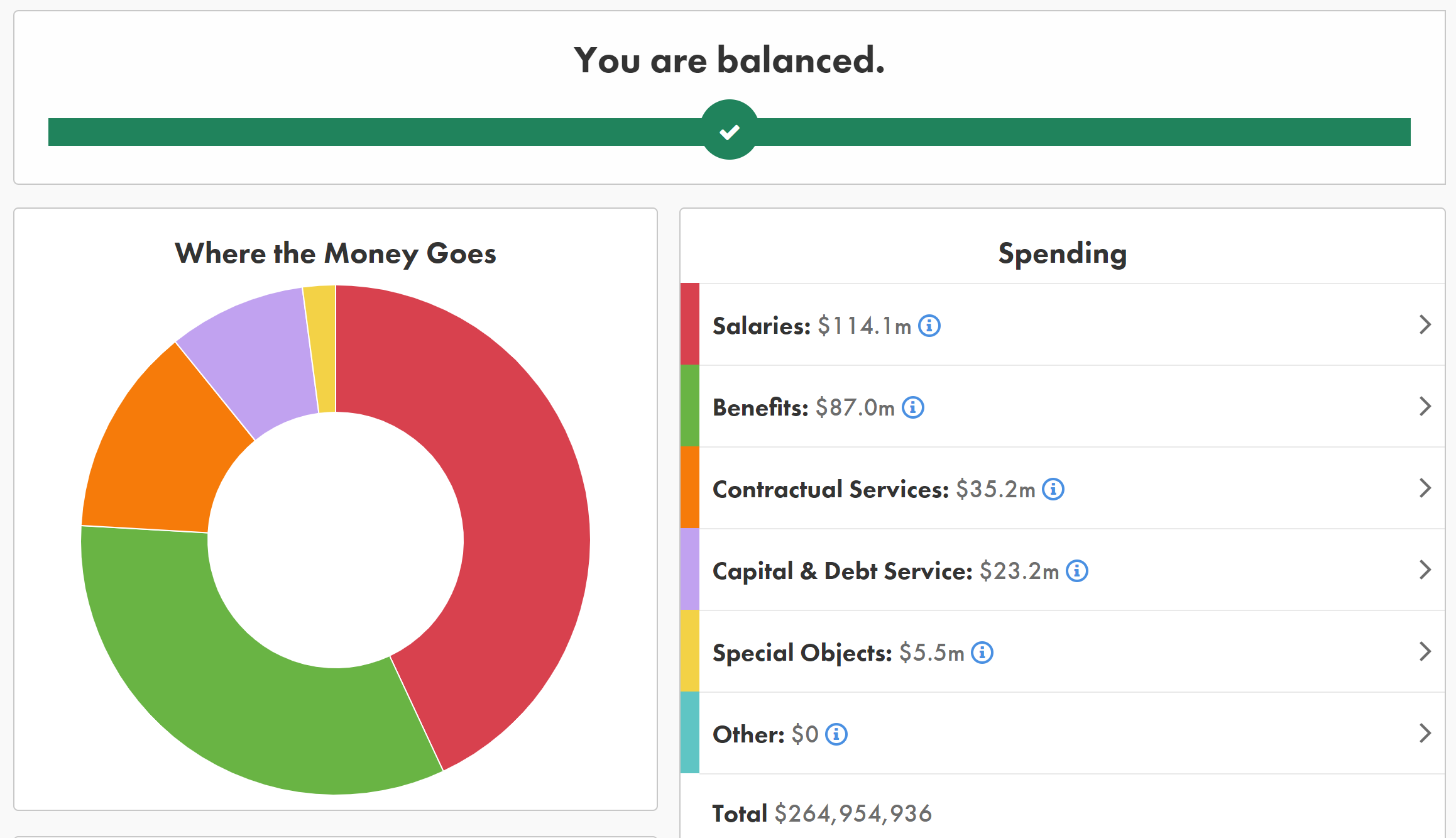This screenshot has height=838, width=1456.
Task: Expand the Other spending row
Action: click(1425, 733)
